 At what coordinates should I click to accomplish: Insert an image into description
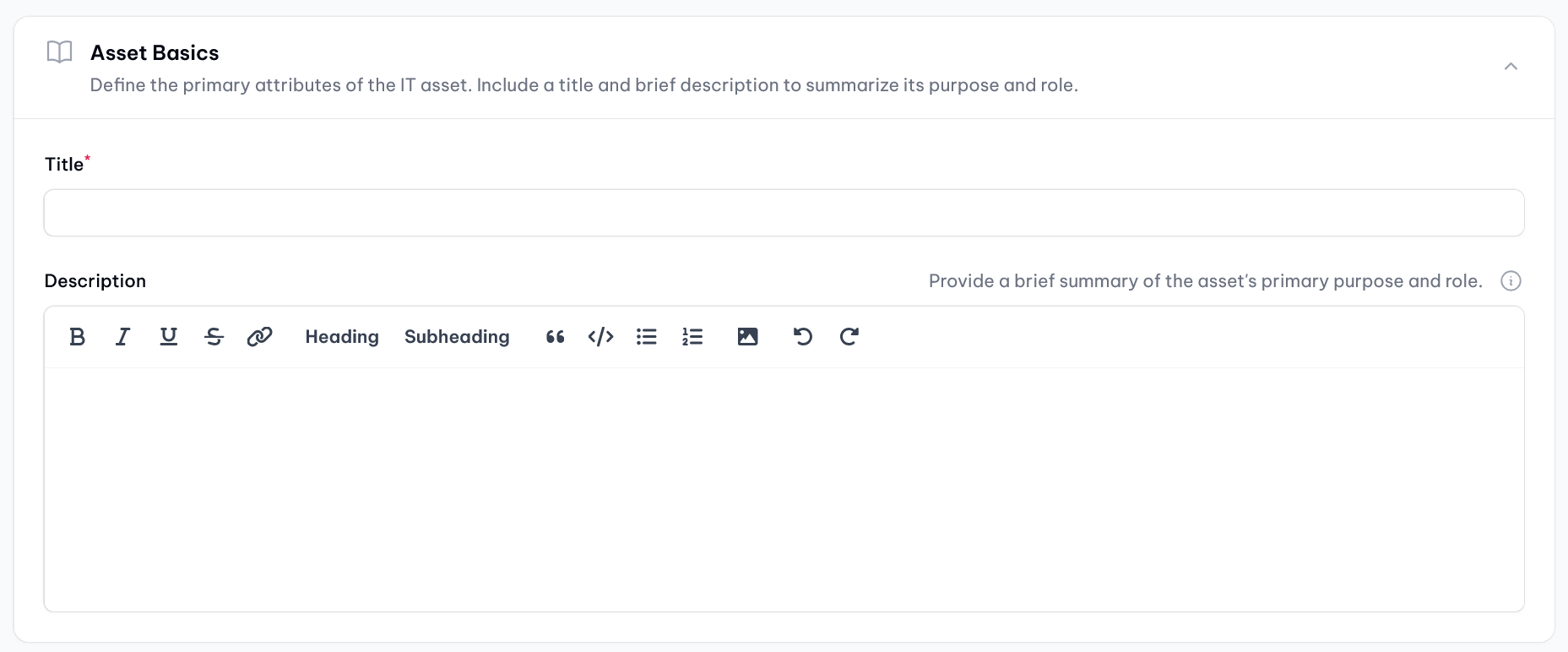(x=747, y=337)
